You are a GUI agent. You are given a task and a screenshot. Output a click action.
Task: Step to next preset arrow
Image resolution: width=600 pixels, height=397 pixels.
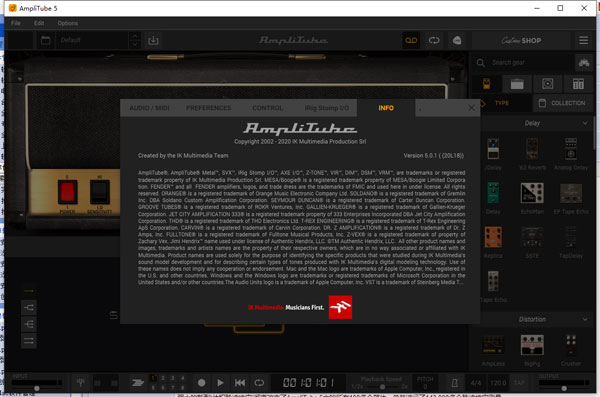tap(135, 44)
